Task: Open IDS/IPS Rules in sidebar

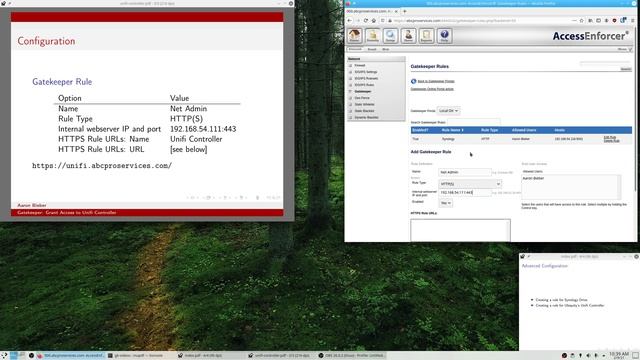Action: (364, 85)
